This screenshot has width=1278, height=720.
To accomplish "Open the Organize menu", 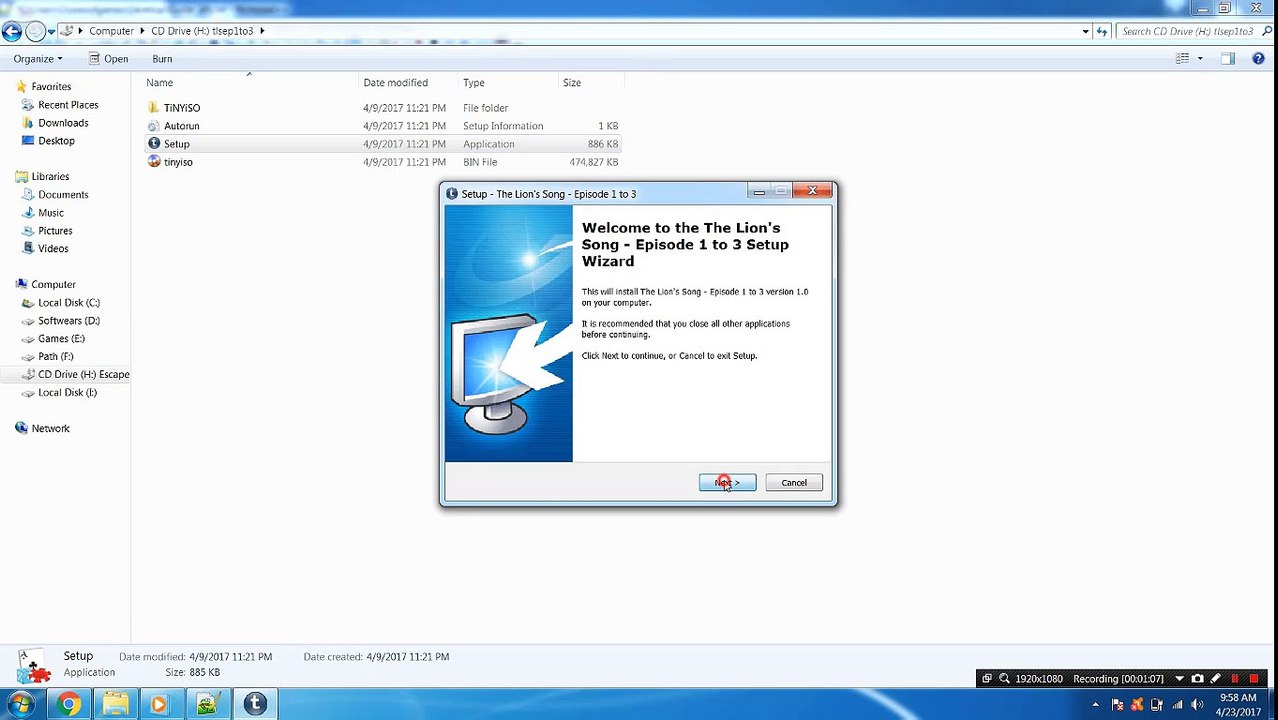I will (x=38, y=59).
